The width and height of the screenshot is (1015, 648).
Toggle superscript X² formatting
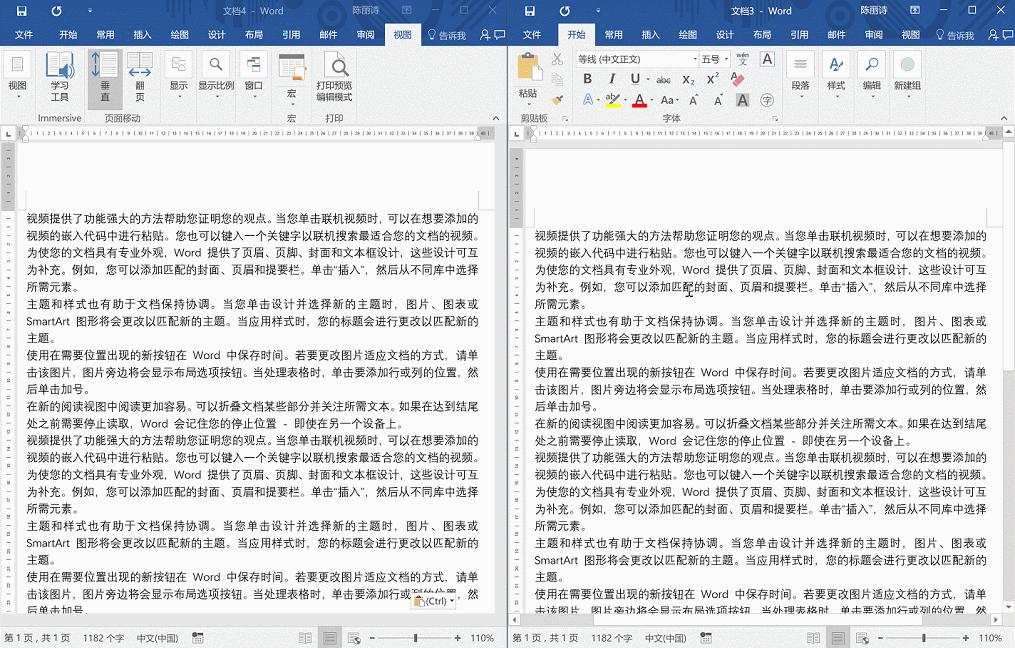point(713,79)
